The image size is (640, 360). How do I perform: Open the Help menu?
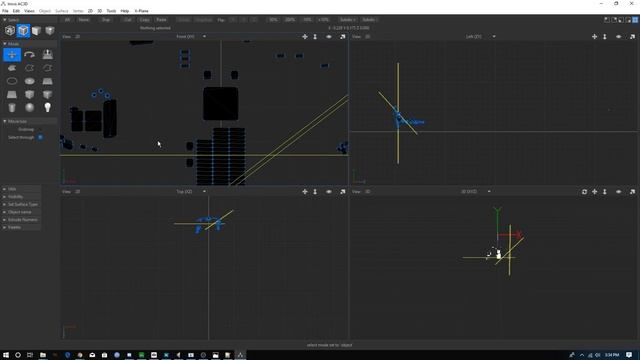124,11
